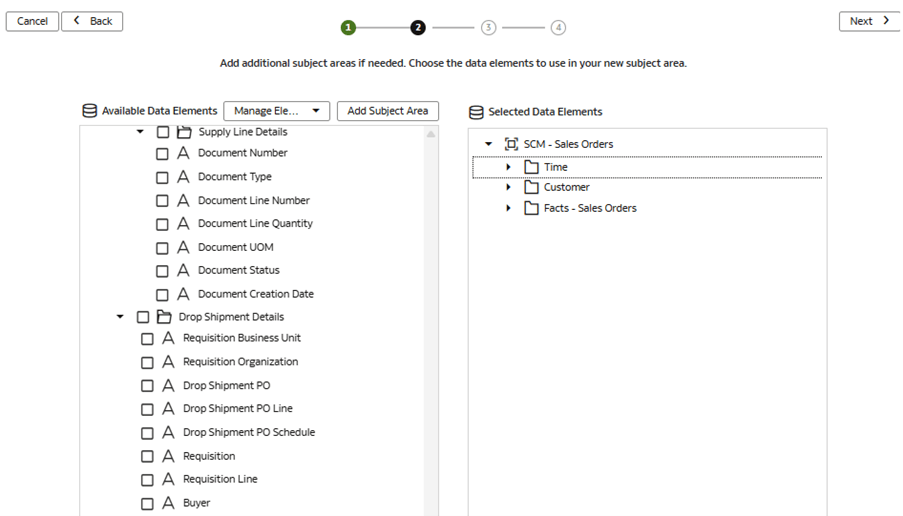Viewport: 903px width, 516px height.
Task: Click the Next button
Action: 869,21
